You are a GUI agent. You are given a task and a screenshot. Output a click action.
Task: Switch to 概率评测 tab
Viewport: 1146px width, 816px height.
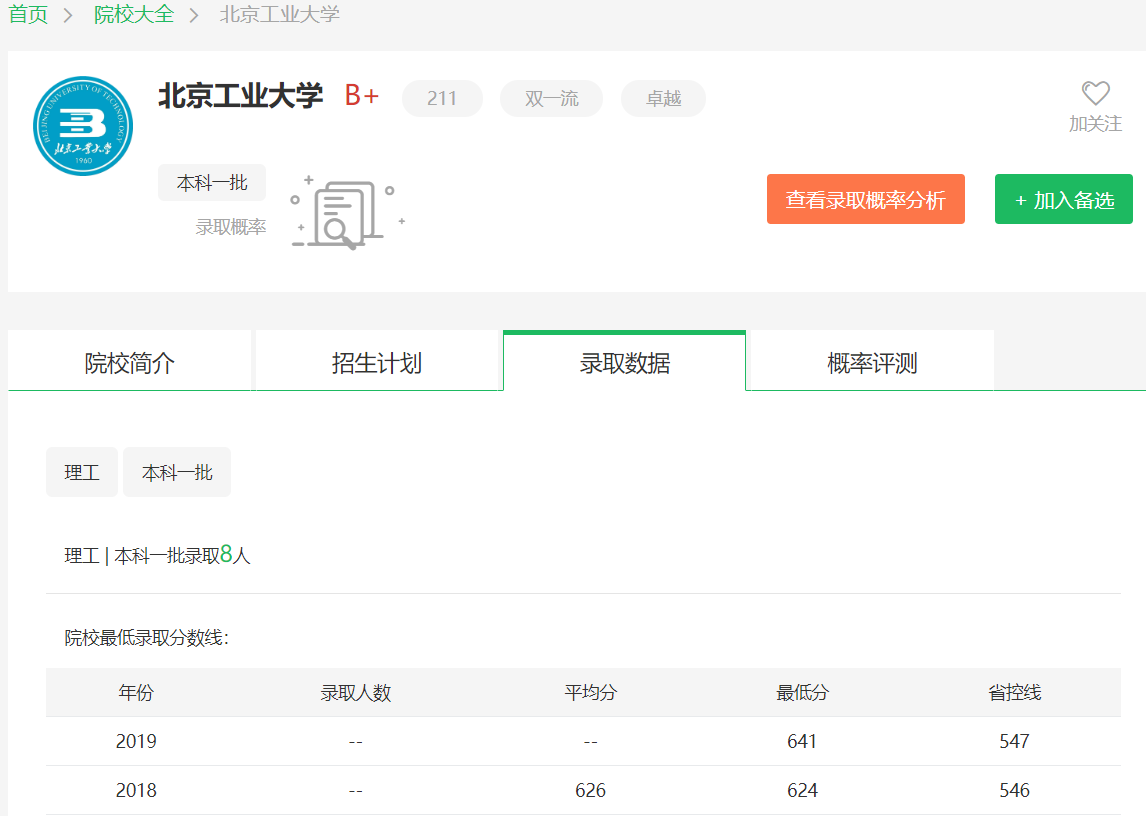(872, 362)
